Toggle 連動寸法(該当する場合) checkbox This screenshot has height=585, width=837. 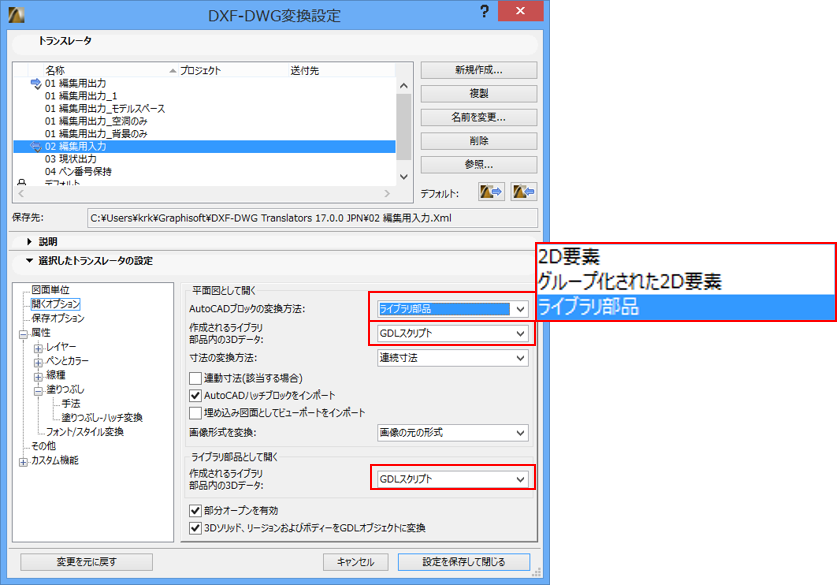[195, 378]
